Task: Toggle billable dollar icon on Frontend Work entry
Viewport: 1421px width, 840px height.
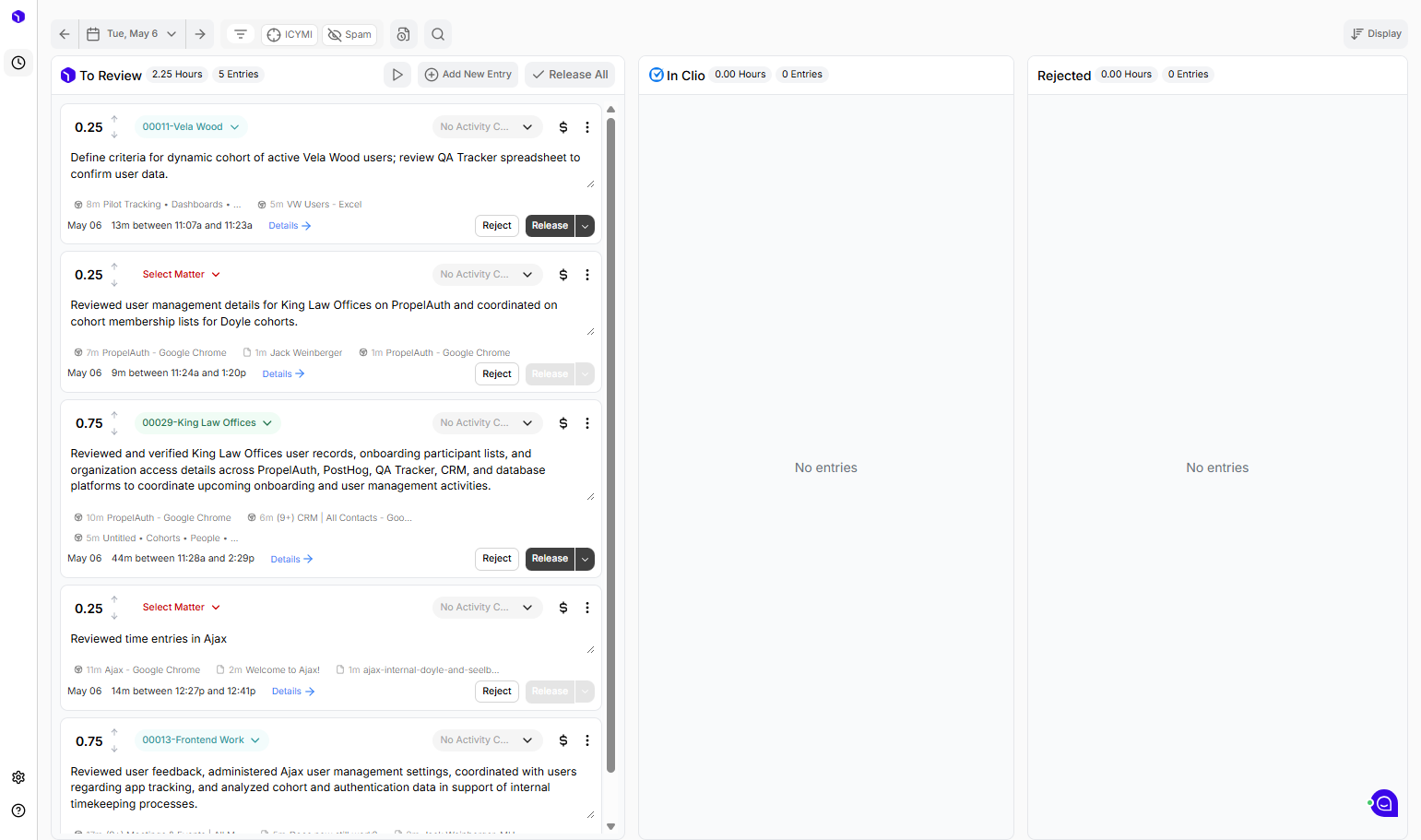Action: click(x=563, y=740)
